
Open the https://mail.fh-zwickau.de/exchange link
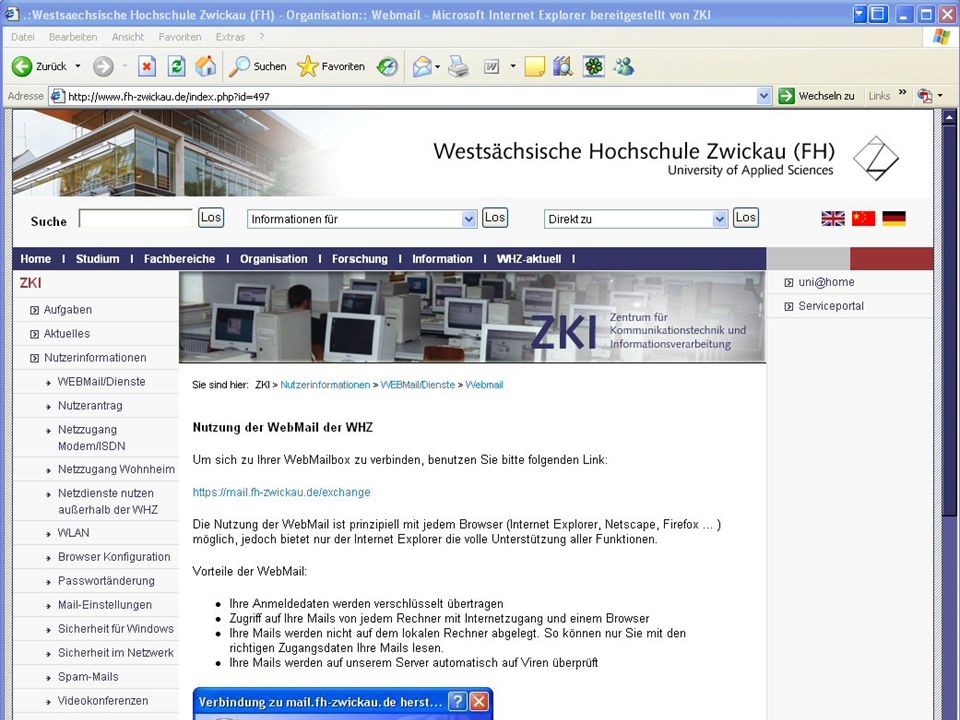point(282,492)
